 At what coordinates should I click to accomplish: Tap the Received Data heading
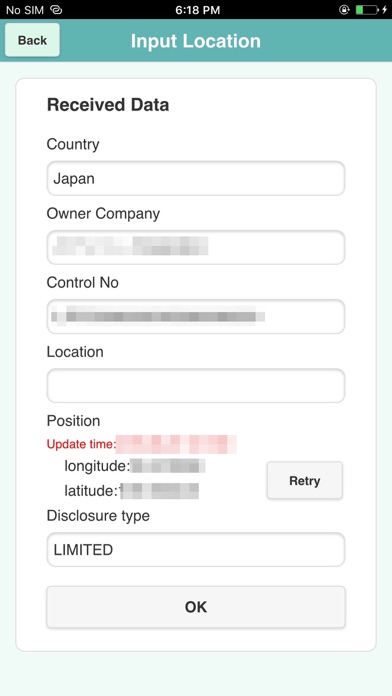click(108, 105)
